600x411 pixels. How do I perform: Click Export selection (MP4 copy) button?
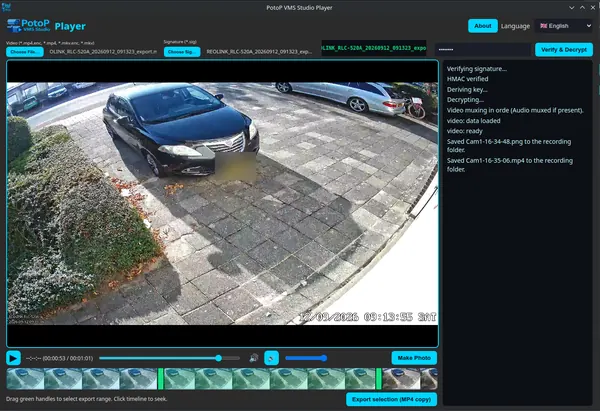click(x=391, y=399)
